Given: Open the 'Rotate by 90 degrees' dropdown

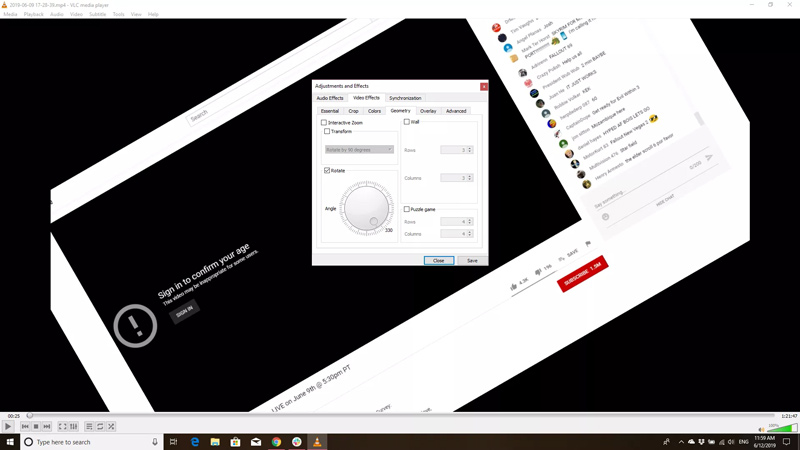Looking at the screenshot, I should point(359,150).
